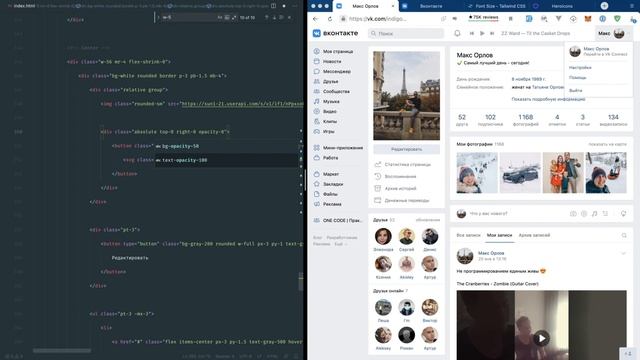640x360 pixels.
Task: Go to previous match arrow in find widget
Action: [x=267, y=18]
